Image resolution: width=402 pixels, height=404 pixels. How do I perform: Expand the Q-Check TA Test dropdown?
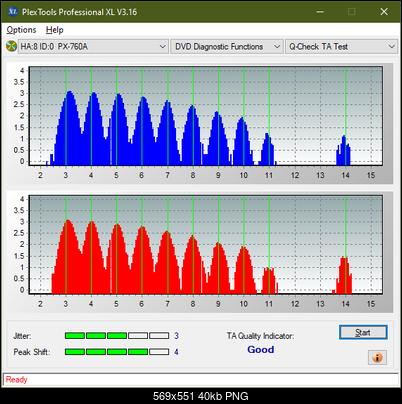(341, 46)
